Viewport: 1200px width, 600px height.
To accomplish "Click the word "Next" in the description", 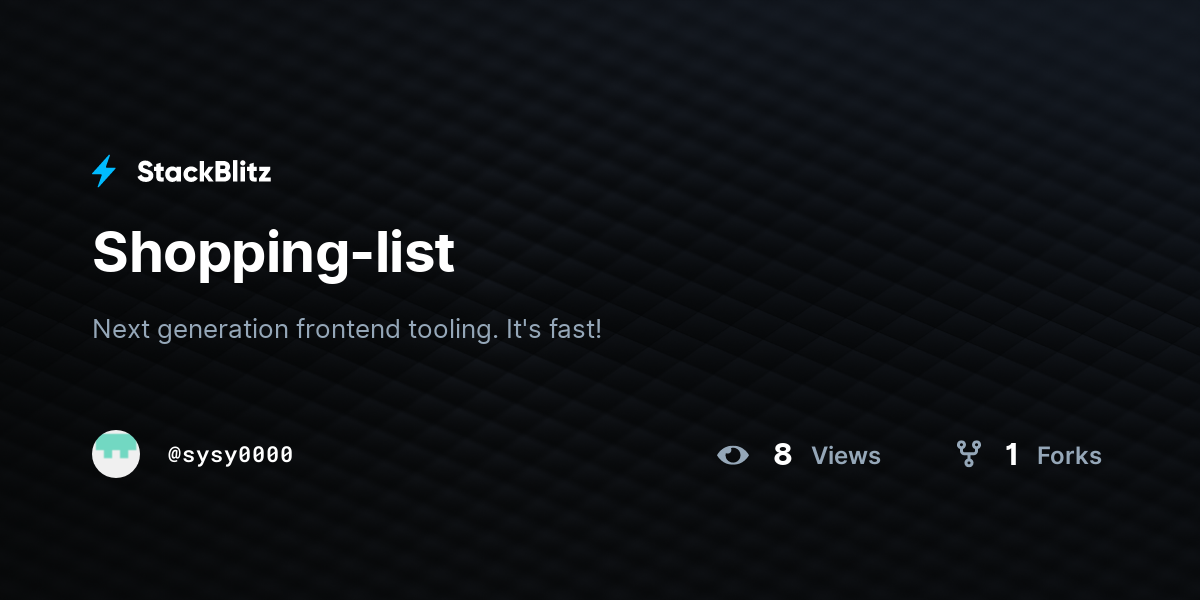I will pos(116,328).
